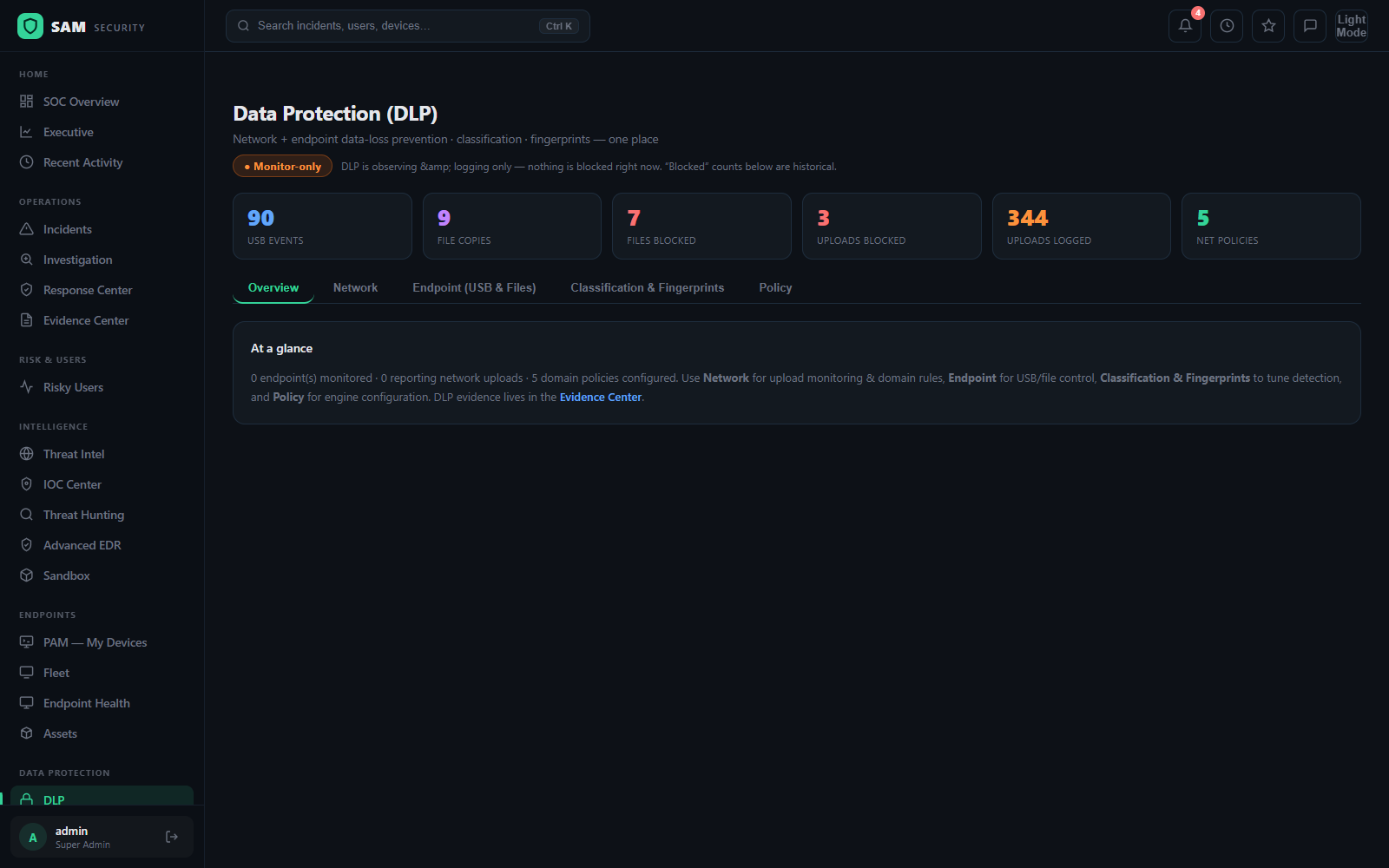Open Incidents with the warning triangle icon

pyautogui.click(x=27, y=229)
